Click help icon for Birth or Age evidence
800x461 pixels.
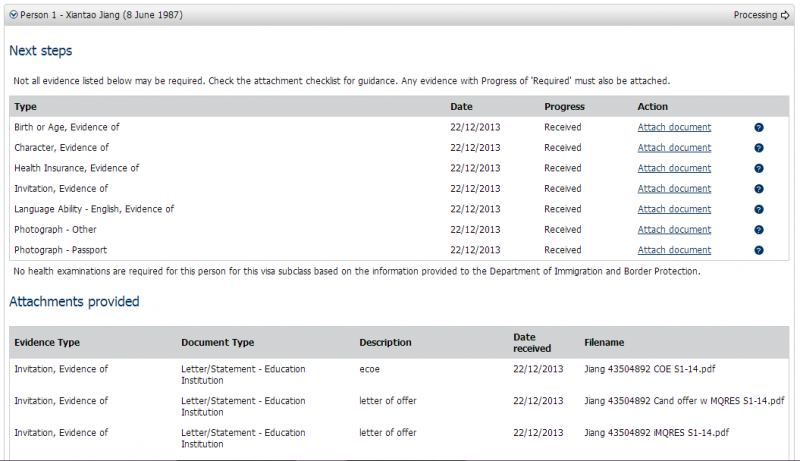759,128
